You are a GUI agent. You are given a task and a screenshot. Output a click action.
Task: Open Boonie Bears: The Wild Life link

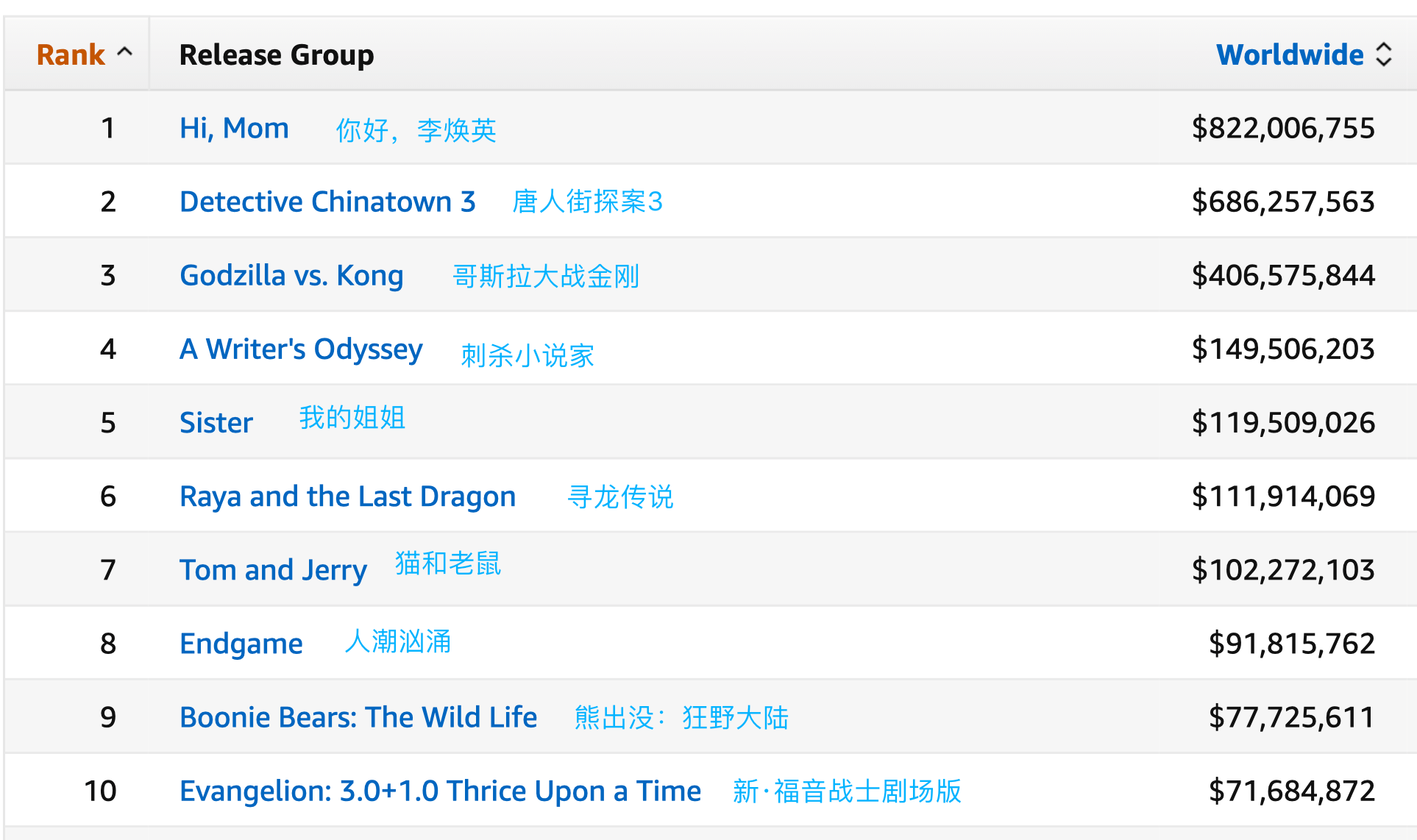(x=358, y=717)
